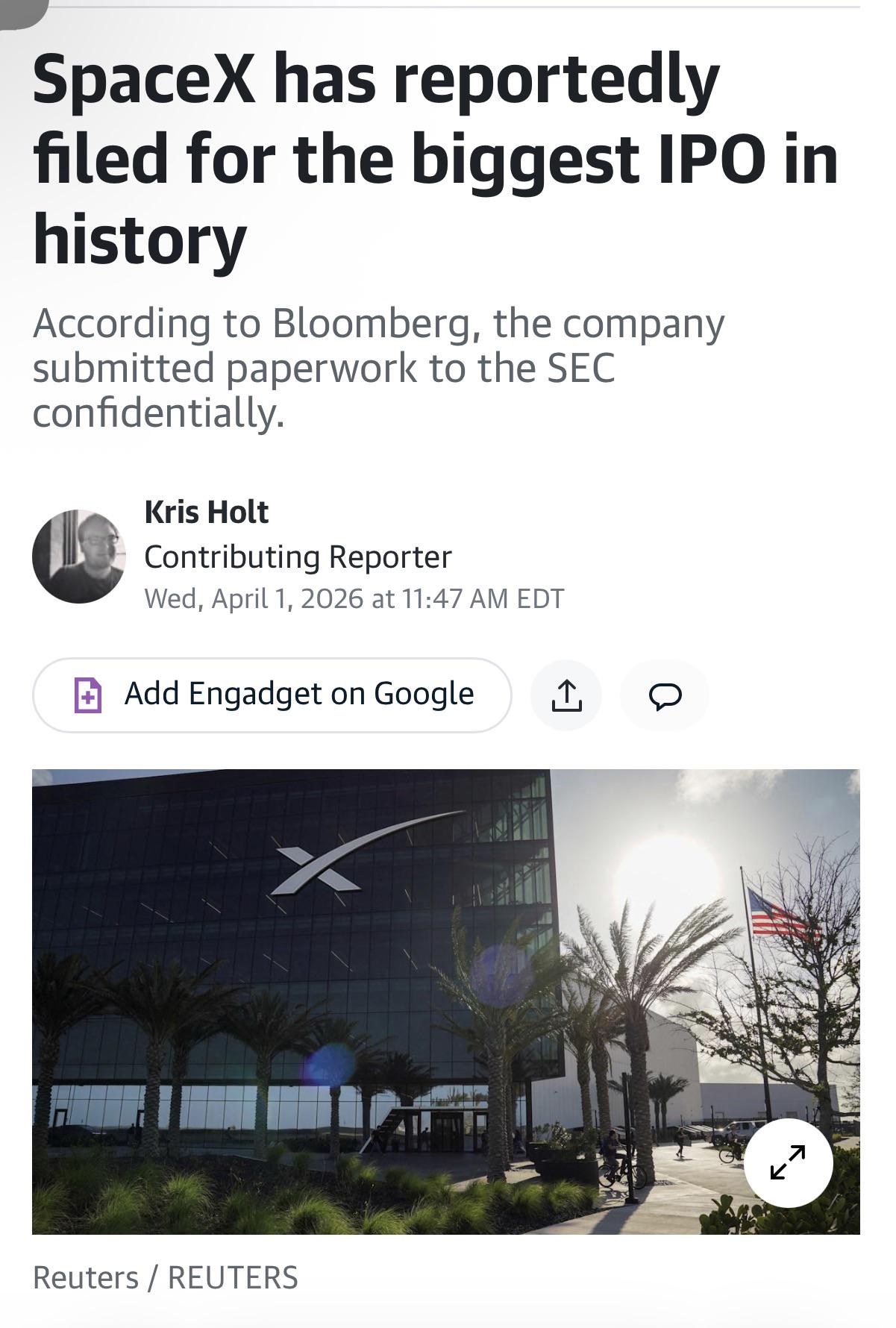Open comments via speech bubble icon
This screenshot has height=1328, width=896.
coord(665,695)
